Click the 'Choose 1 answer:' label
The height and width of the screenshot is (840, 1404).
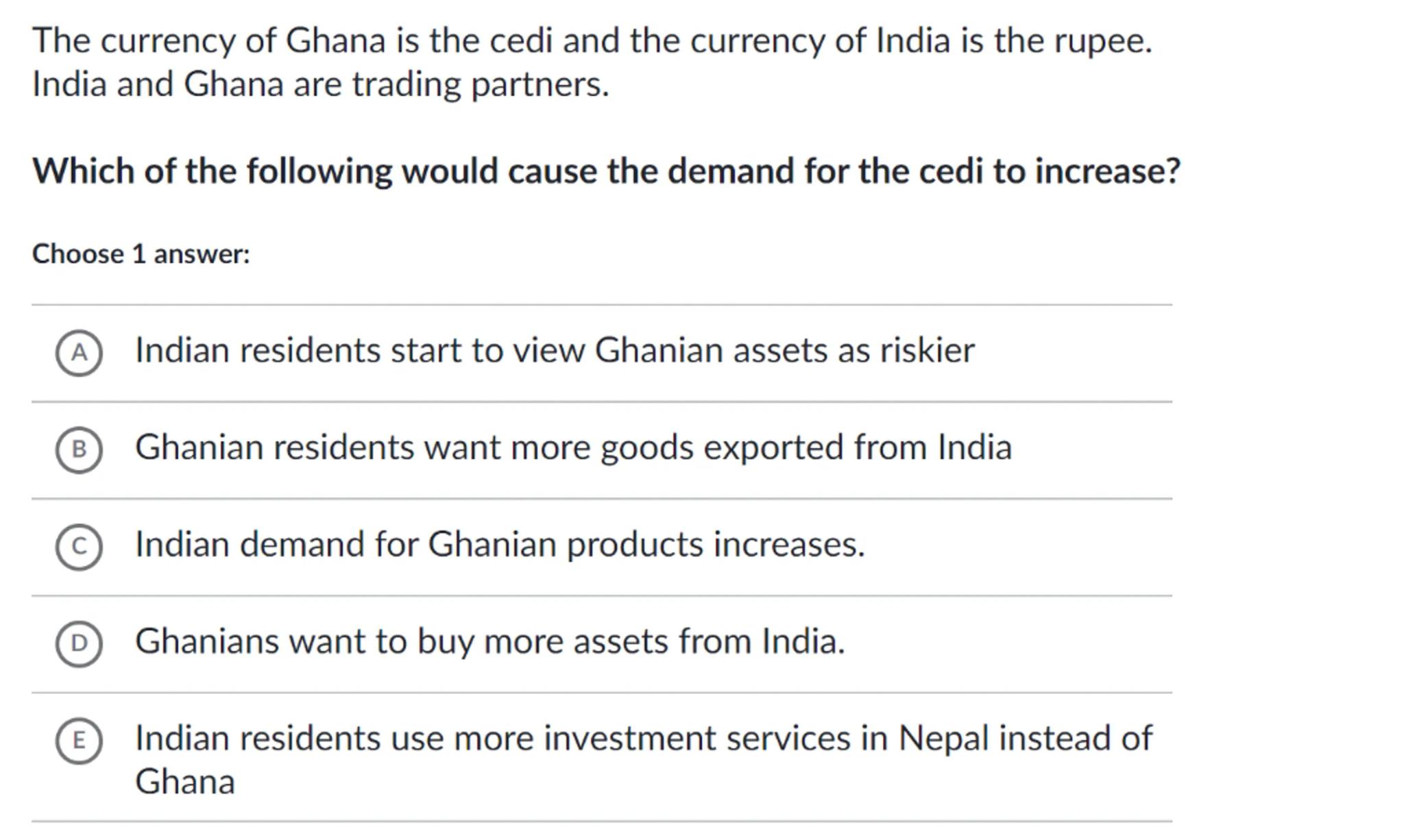tap(141, 254)
